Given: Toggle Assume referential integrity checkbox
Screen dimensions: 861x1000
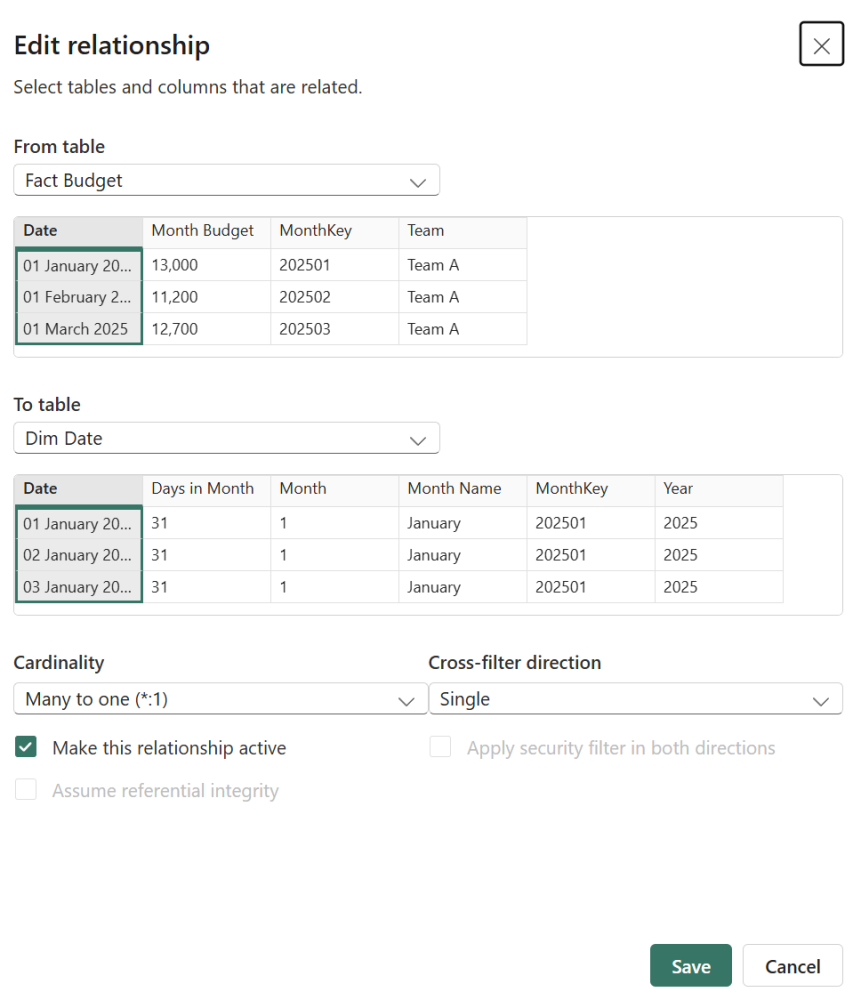Looking at the screenshot, I should click(x=26, y=790).
